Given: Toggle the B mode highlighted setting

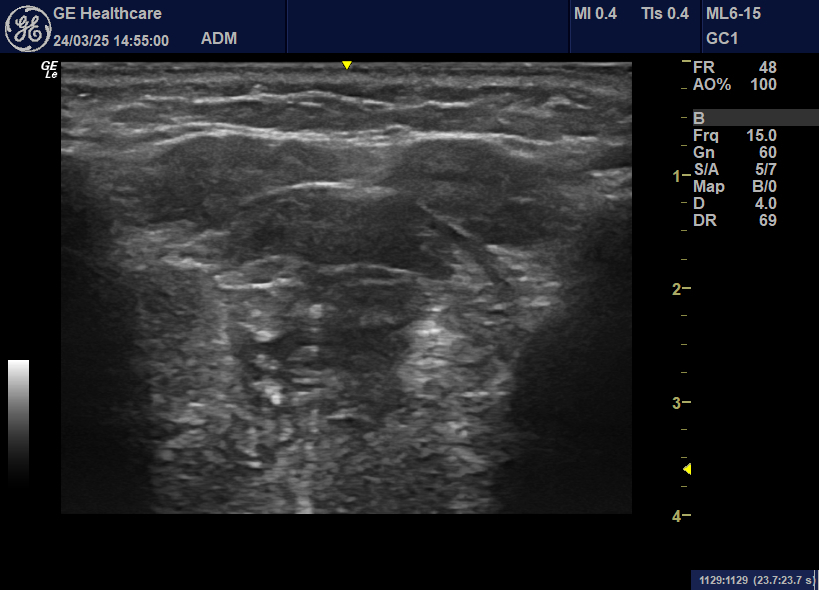Looking at the screenshot, I should coord(735,118).
